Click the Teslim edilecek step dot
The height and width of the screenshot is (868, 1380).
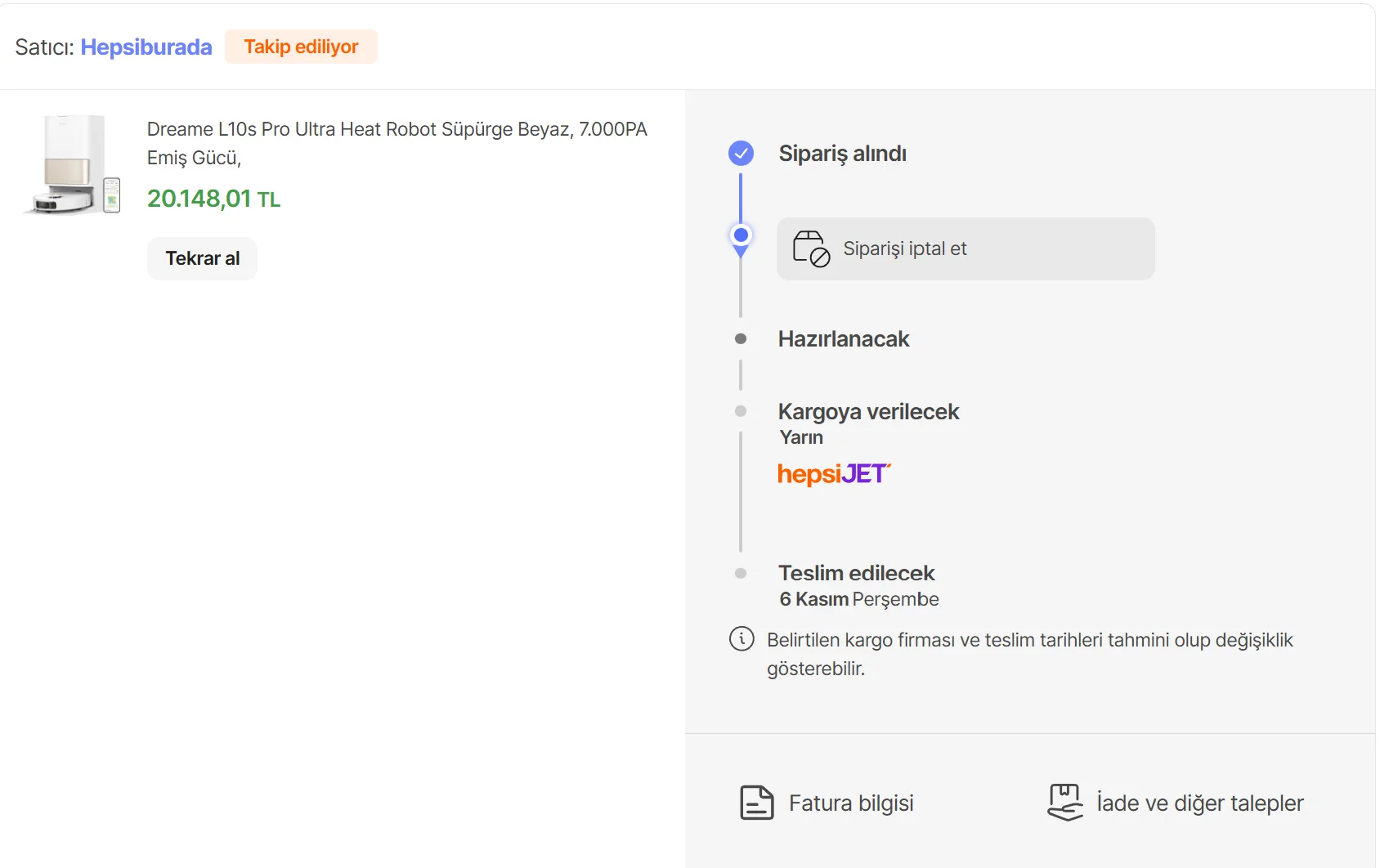(x=741, y=573)
